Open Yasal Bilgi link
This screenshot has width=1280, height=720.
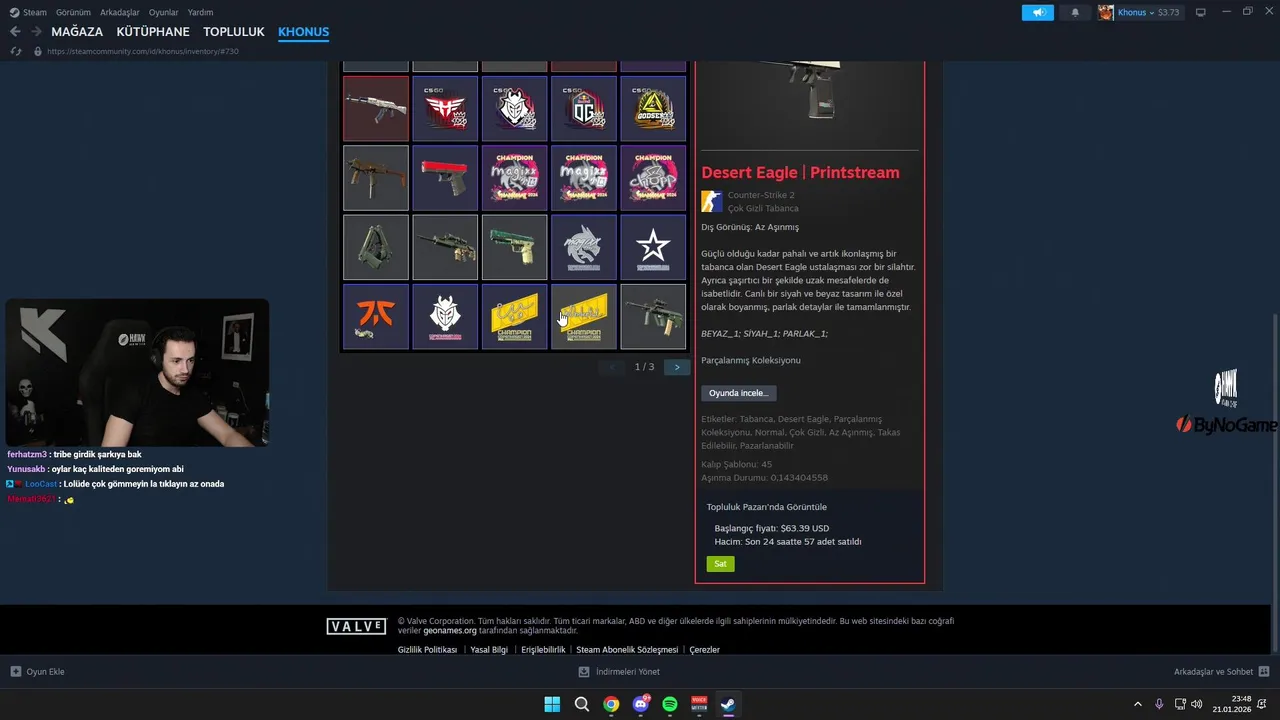(x=489, y=650)
